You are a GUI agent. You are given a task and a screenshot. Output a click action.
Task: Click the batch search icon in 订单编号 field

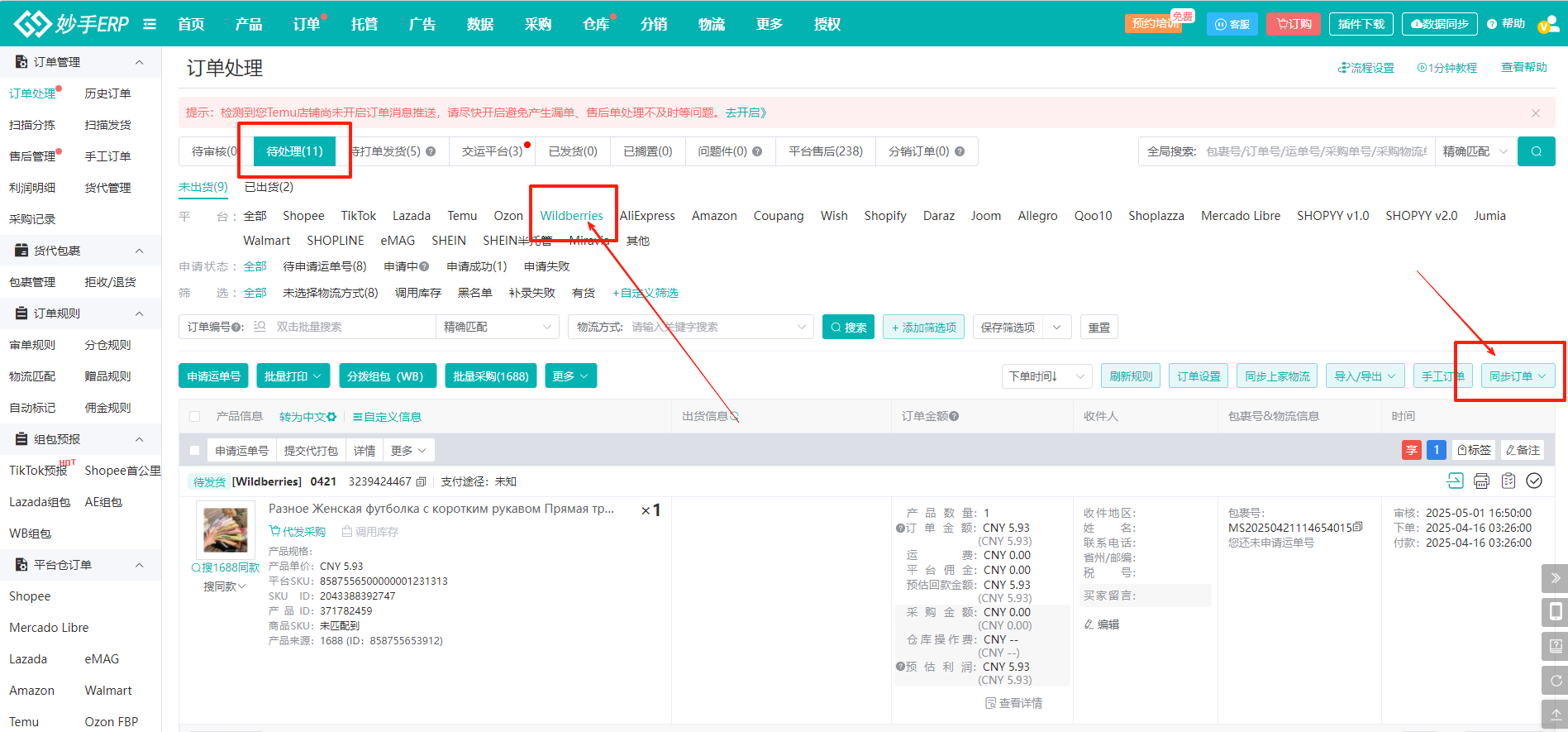[x=260, y=327]
